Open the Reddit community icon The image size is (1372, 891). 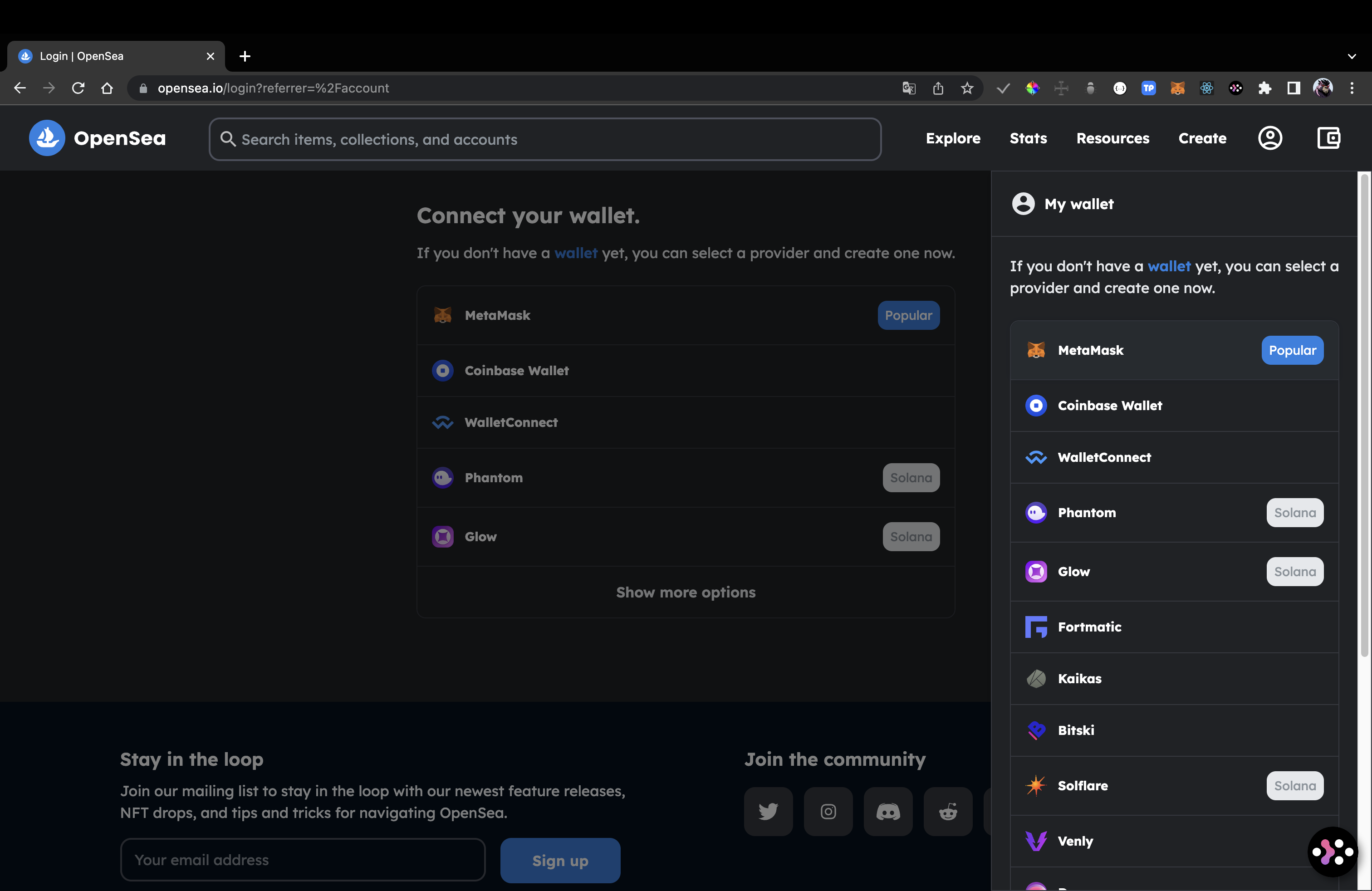(x=948, y=812)
